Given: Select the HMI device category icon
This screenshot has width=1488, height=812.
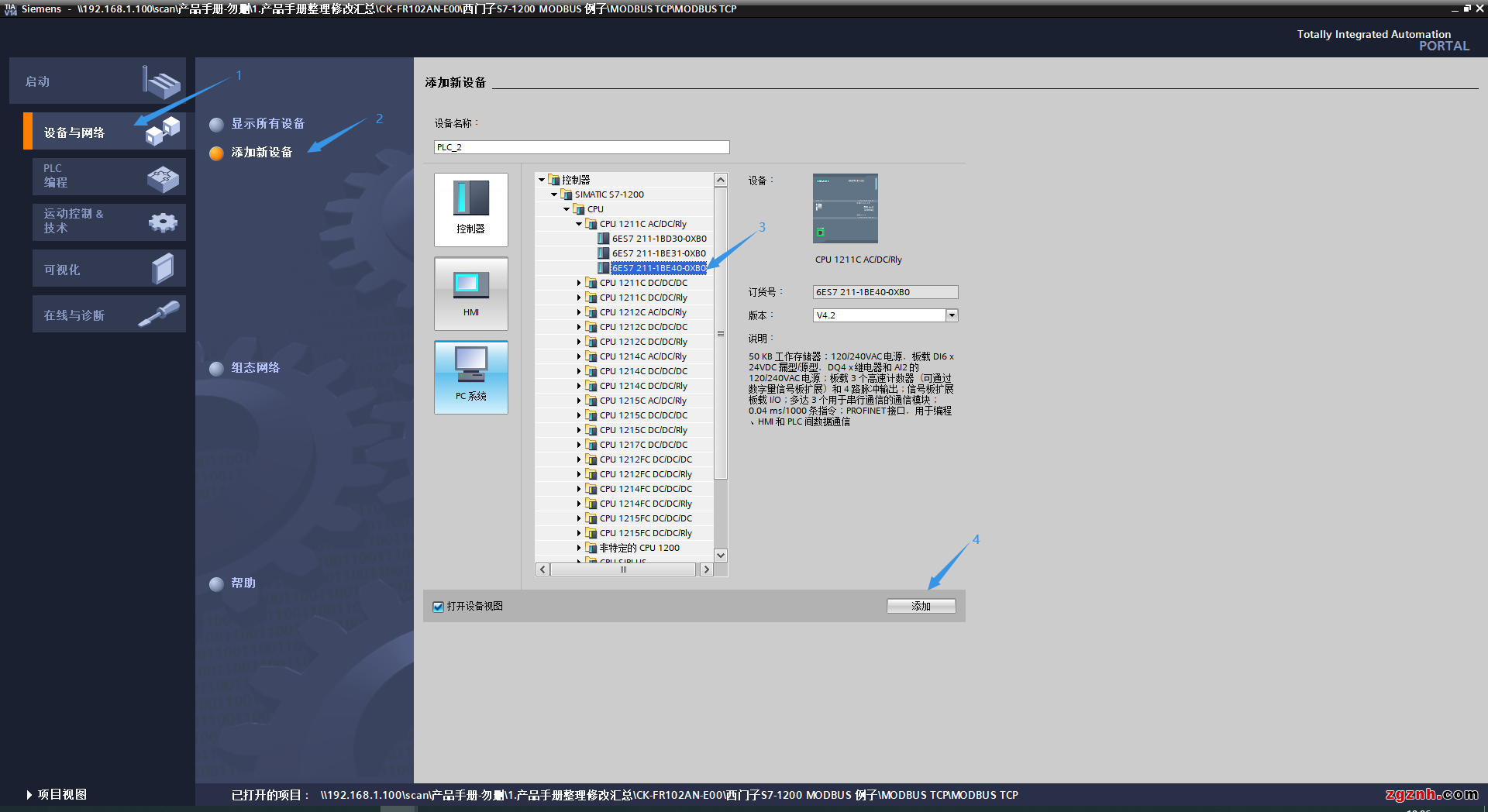Looking at the screenshot, I should pos(470,293).
